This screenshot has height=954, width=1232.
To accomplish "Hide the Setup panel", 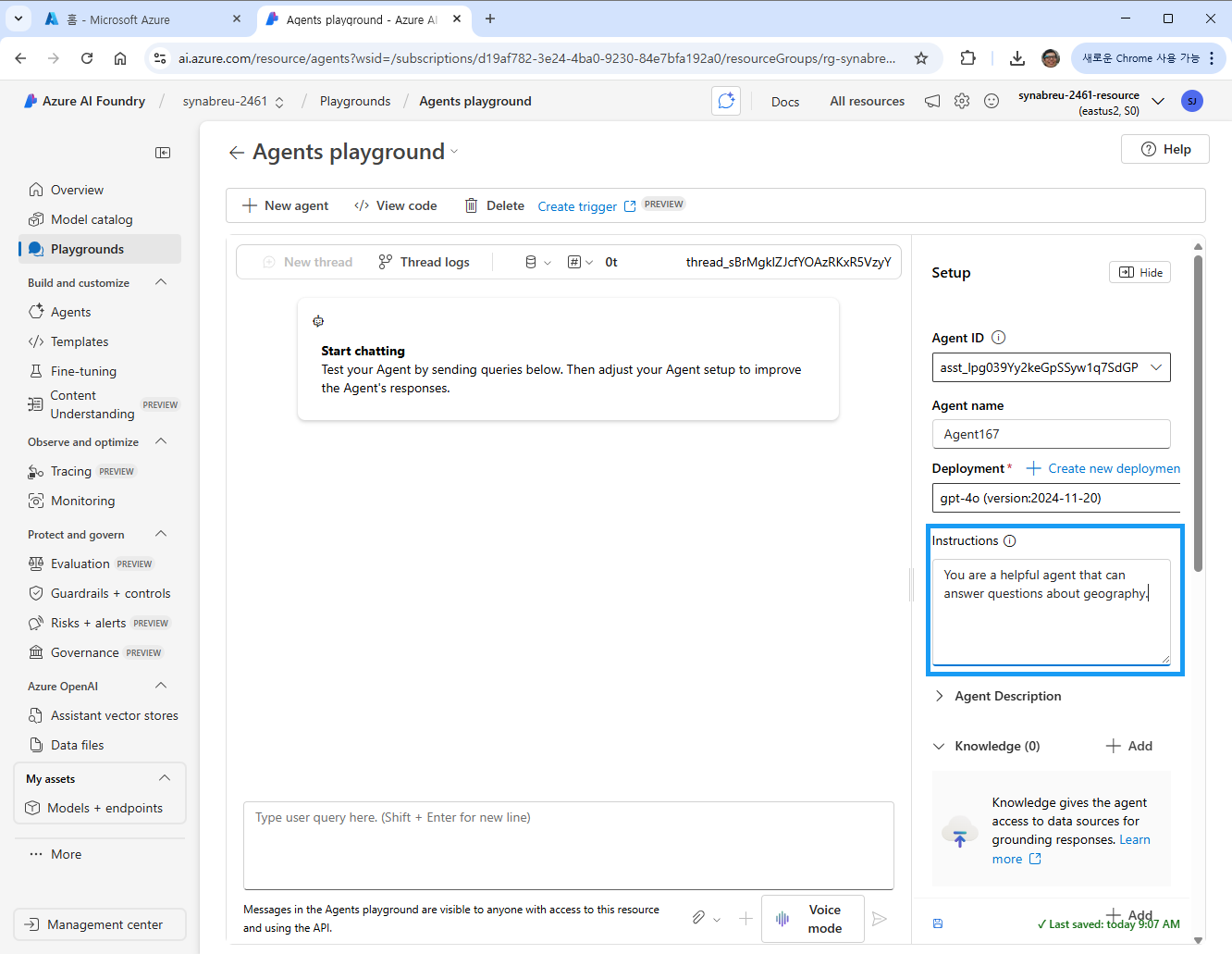I will (x=1140, y=272).
